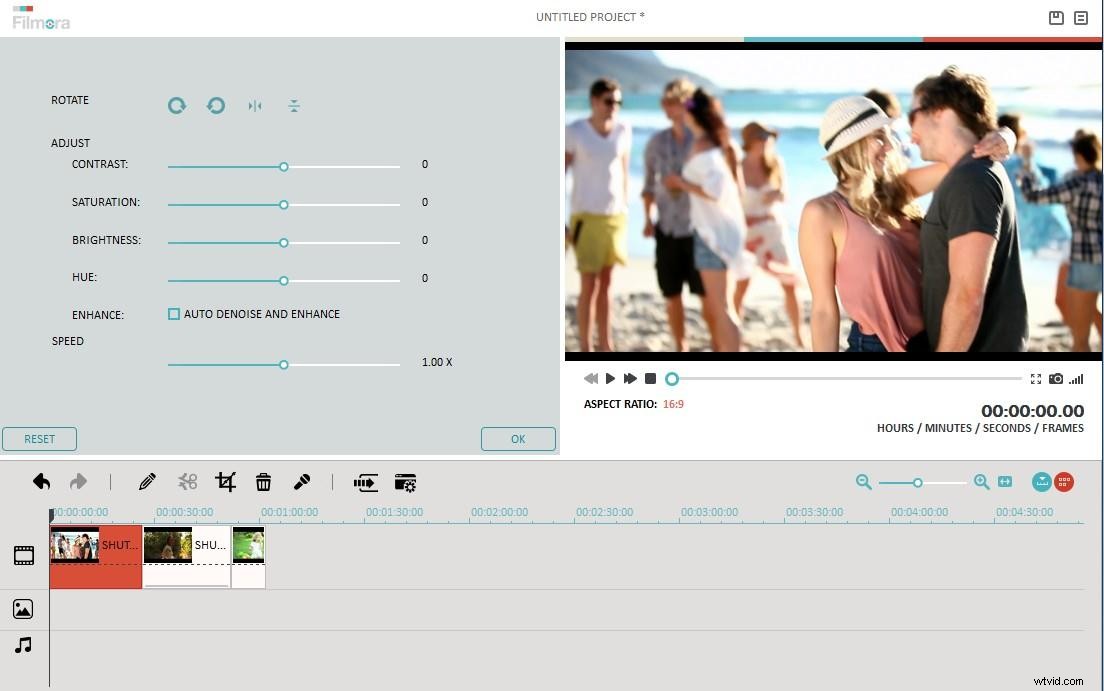Toggle the flip vertical option

pos(294,106)
